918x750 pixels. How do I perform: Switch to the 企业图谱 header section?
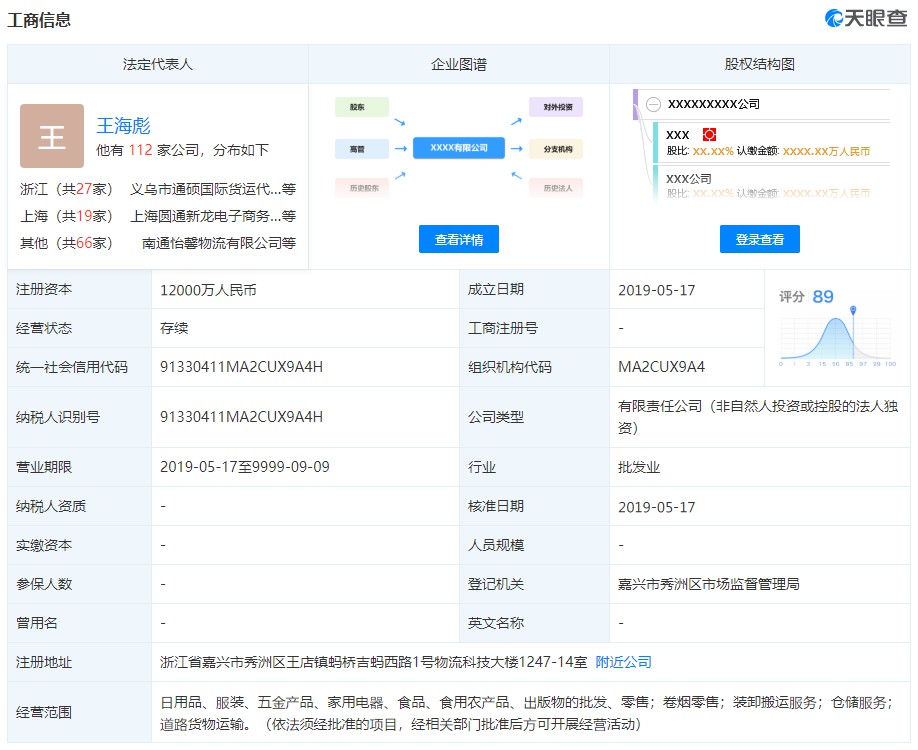pyautogui.click(x=458, y=63)
